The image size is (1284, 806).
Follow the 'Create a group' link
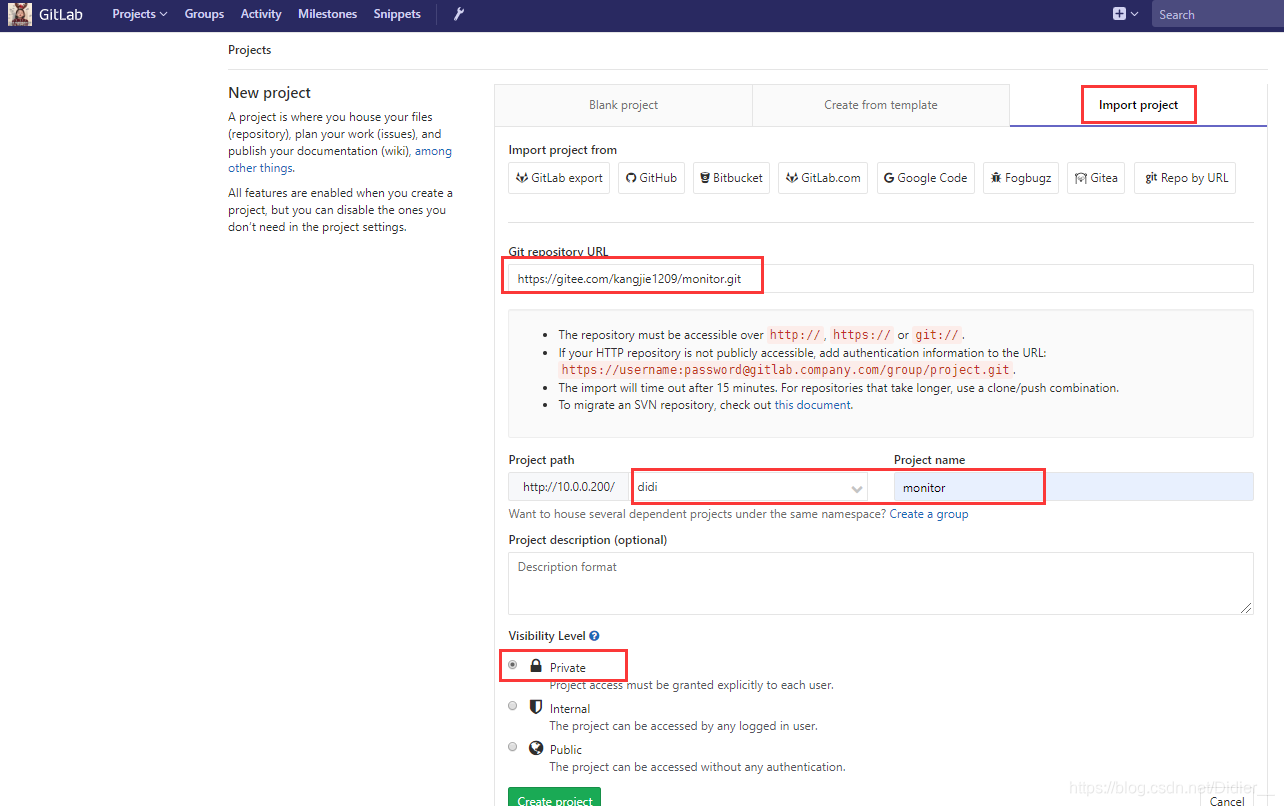point(929,514)
